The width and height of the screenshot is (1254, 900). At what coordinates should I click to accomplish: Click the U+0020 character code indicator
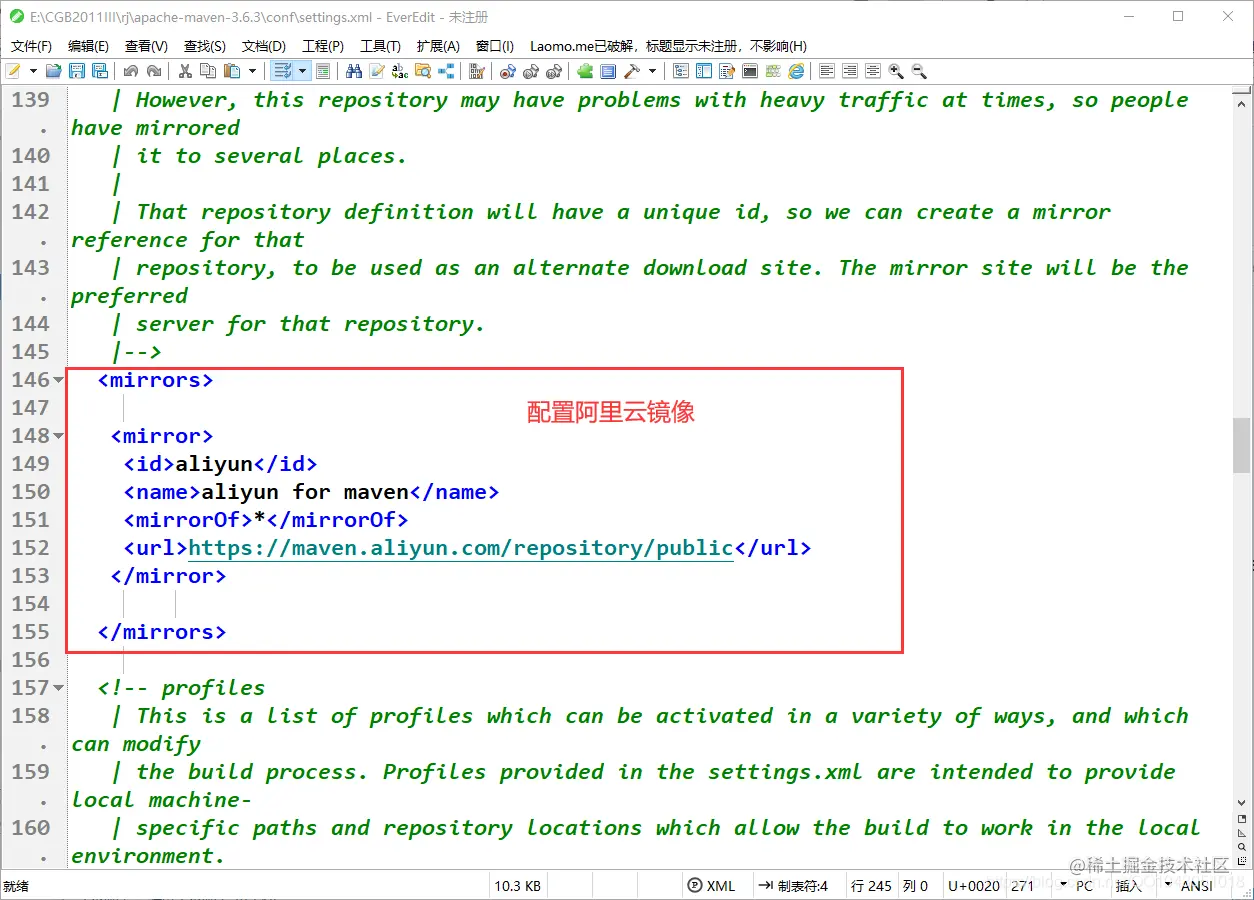[x=974, y=886]
